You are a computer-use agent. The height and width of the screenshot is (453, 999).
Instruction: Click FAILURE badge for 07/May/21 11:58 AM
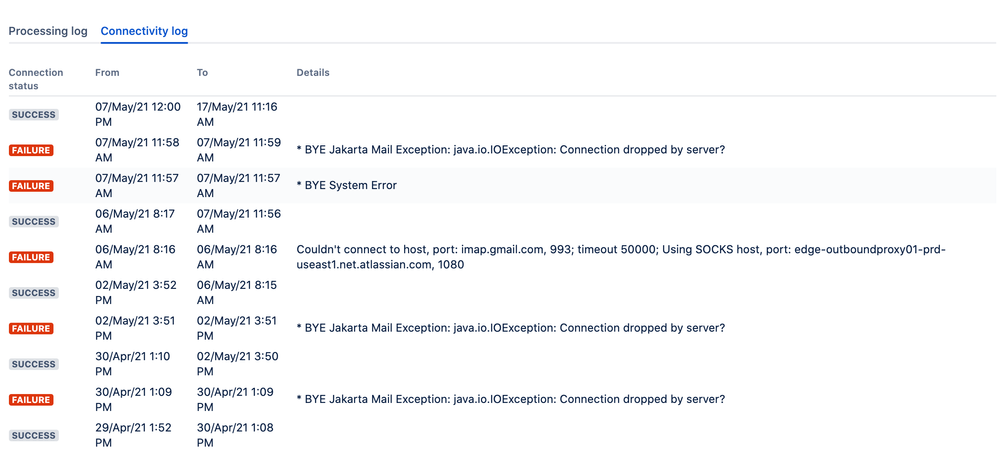pos(31,150)
